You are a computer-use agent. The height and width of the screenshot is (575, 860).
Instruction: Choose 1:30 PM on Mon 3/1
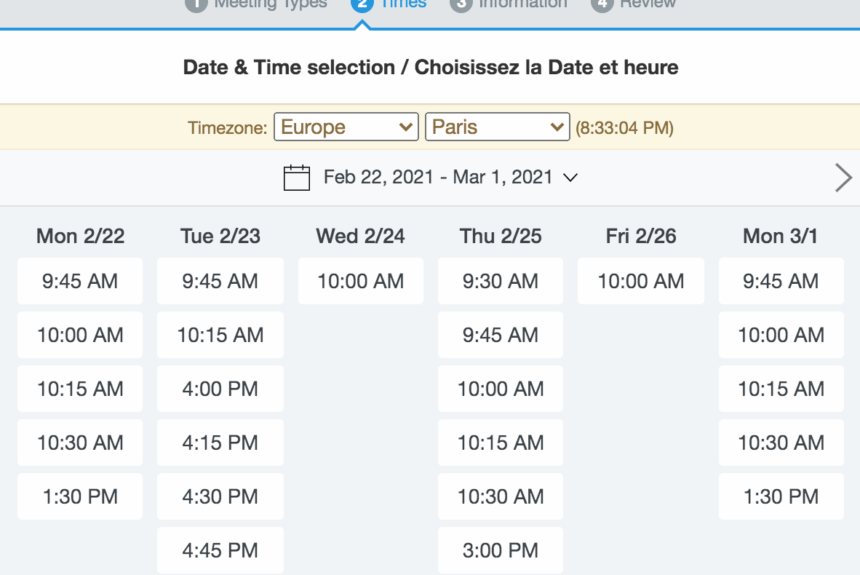[x=781, y=497]
